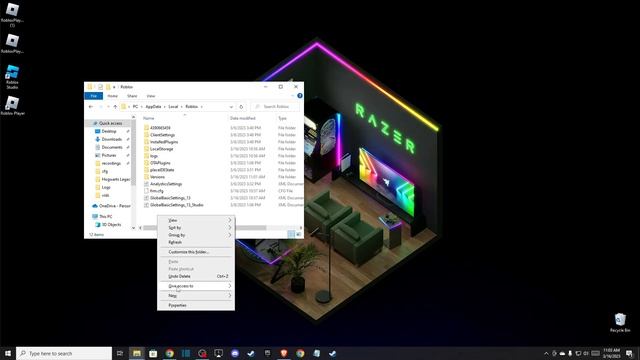
Task: Open the Roblox Studio desktop shortcut
Action: pyautogui.click(x=12, y=77)
